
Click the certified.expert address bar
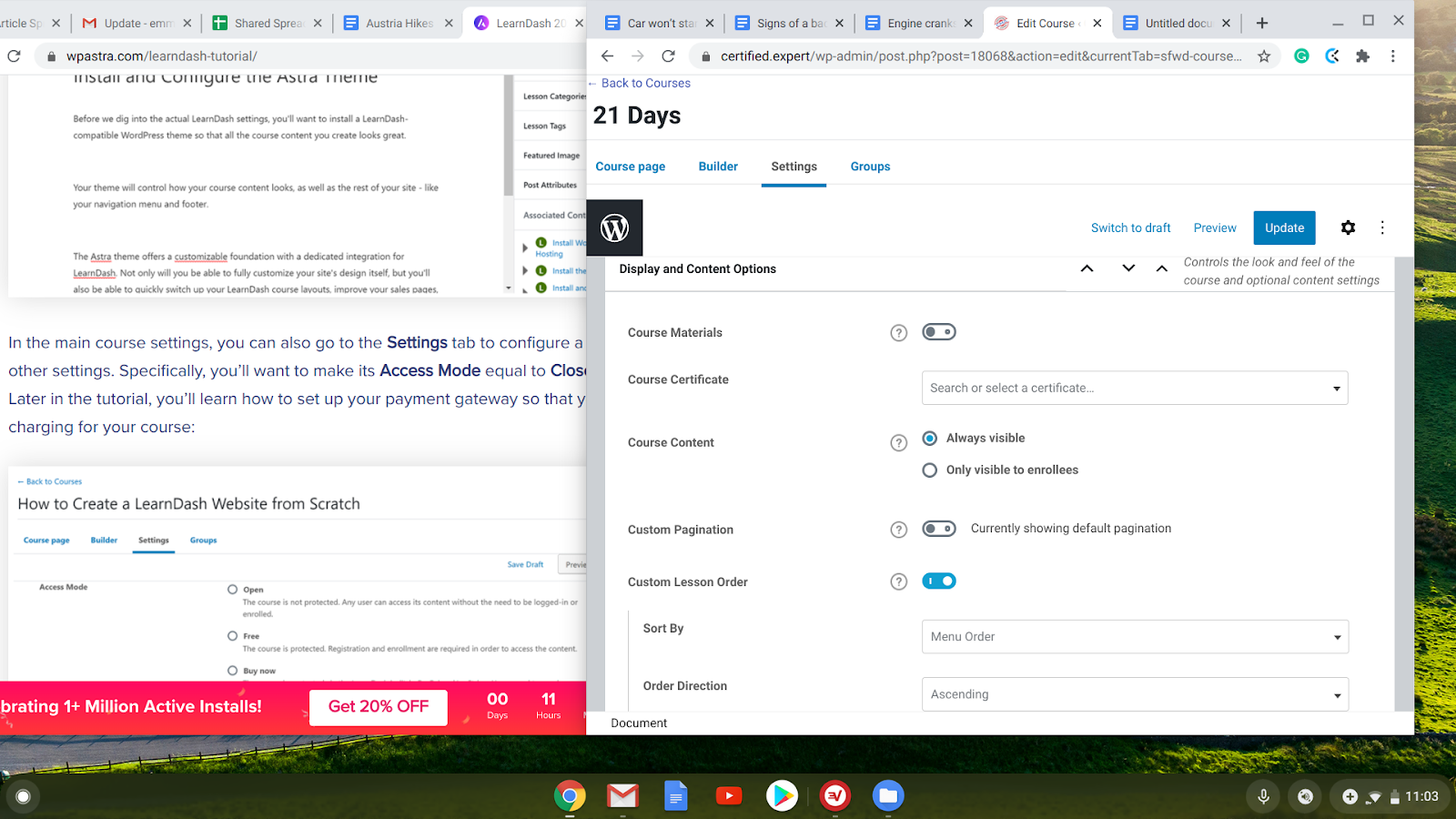981,56
